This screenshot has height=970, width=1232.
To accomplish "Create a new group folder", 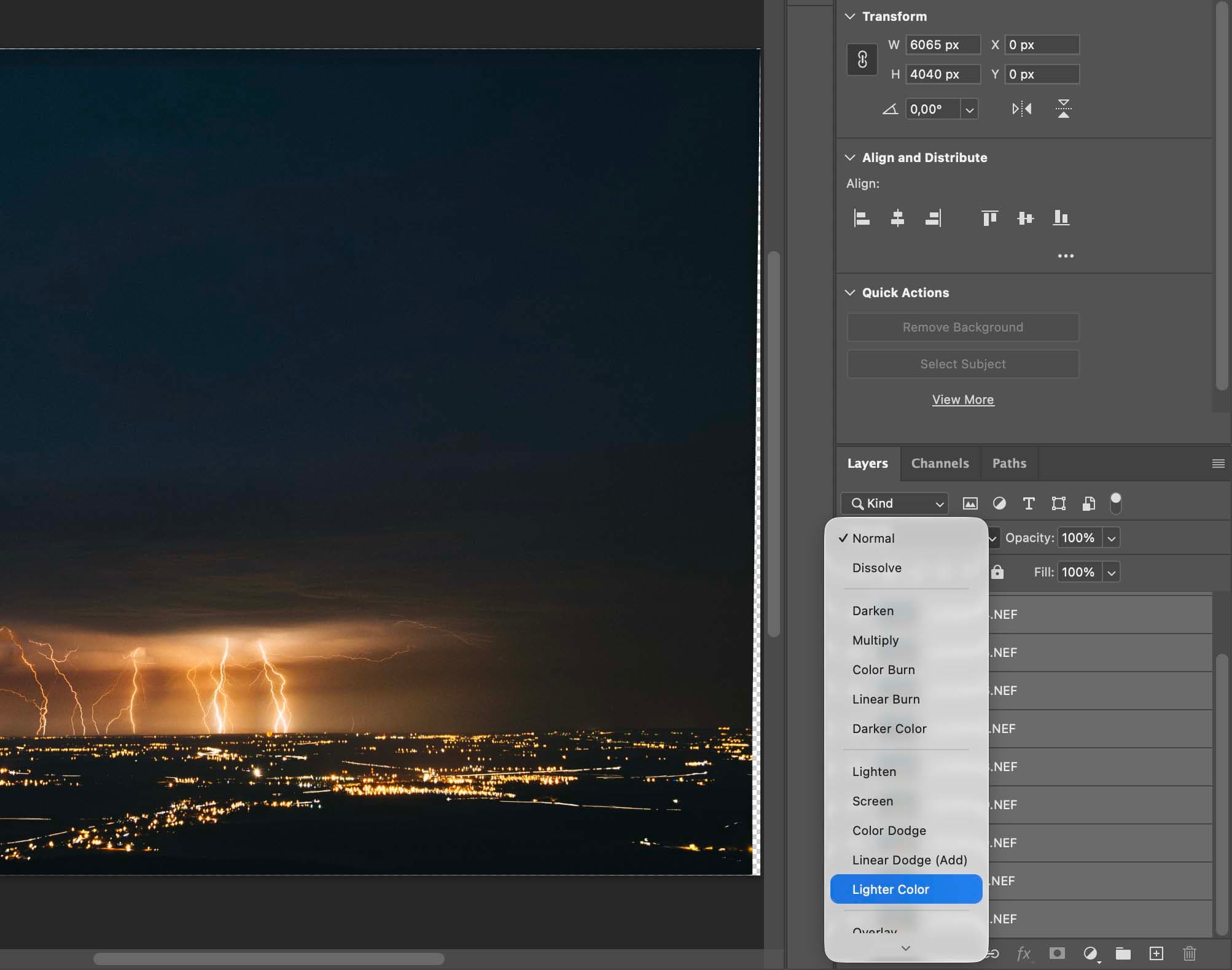I will pyautogui.click(x=1124, y=953).
